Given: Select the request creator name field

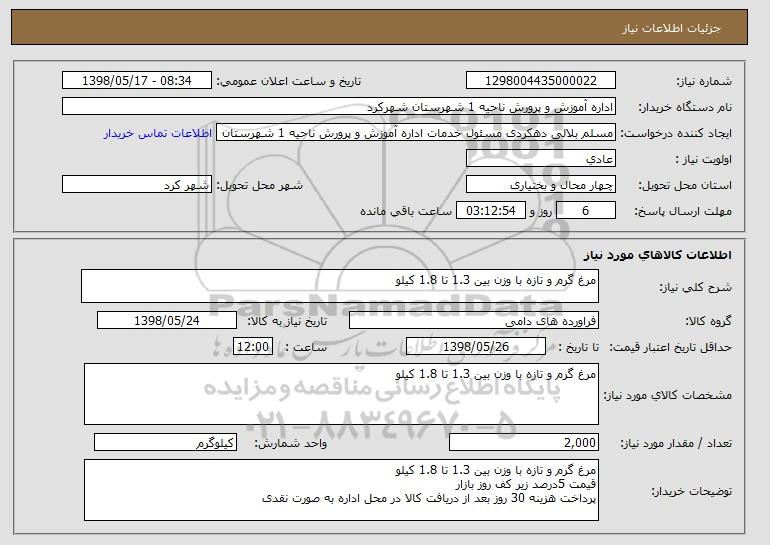Looking at the screenshot, I should [x=416, y=133].
